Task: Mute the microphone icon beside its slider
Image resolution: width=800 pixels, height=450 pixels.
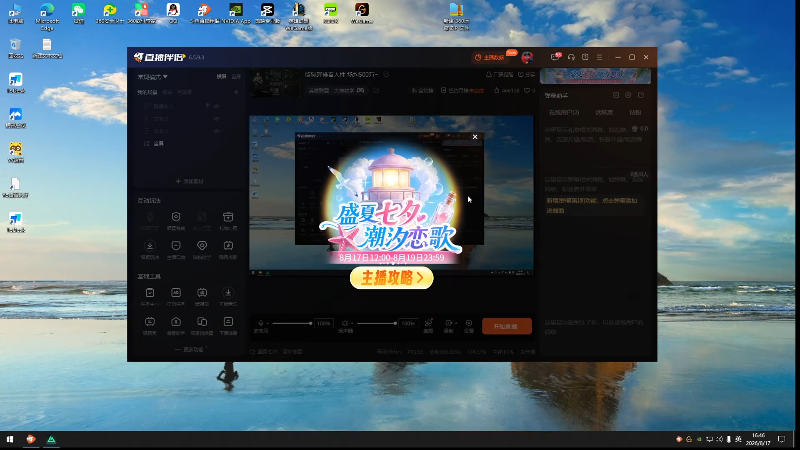Action: pyautogui.click(x=261, y=323)
